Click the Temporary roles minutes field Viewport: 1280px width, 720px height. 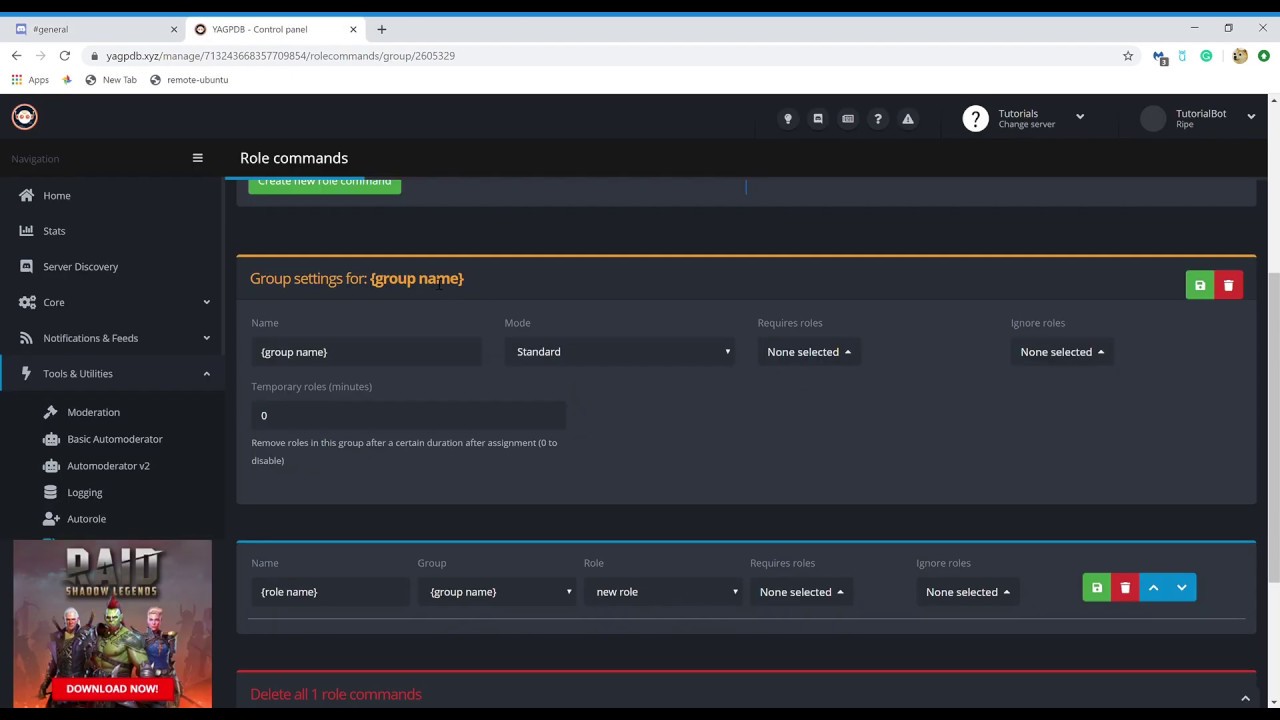point(409,416)
